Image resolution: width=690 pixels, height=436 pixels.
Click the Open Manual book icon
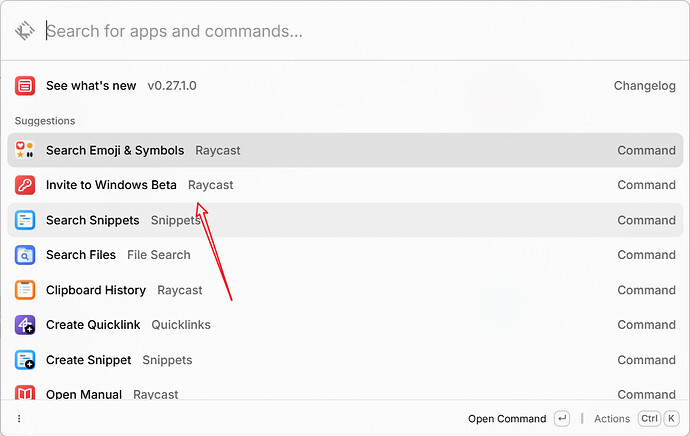[25, 392]
